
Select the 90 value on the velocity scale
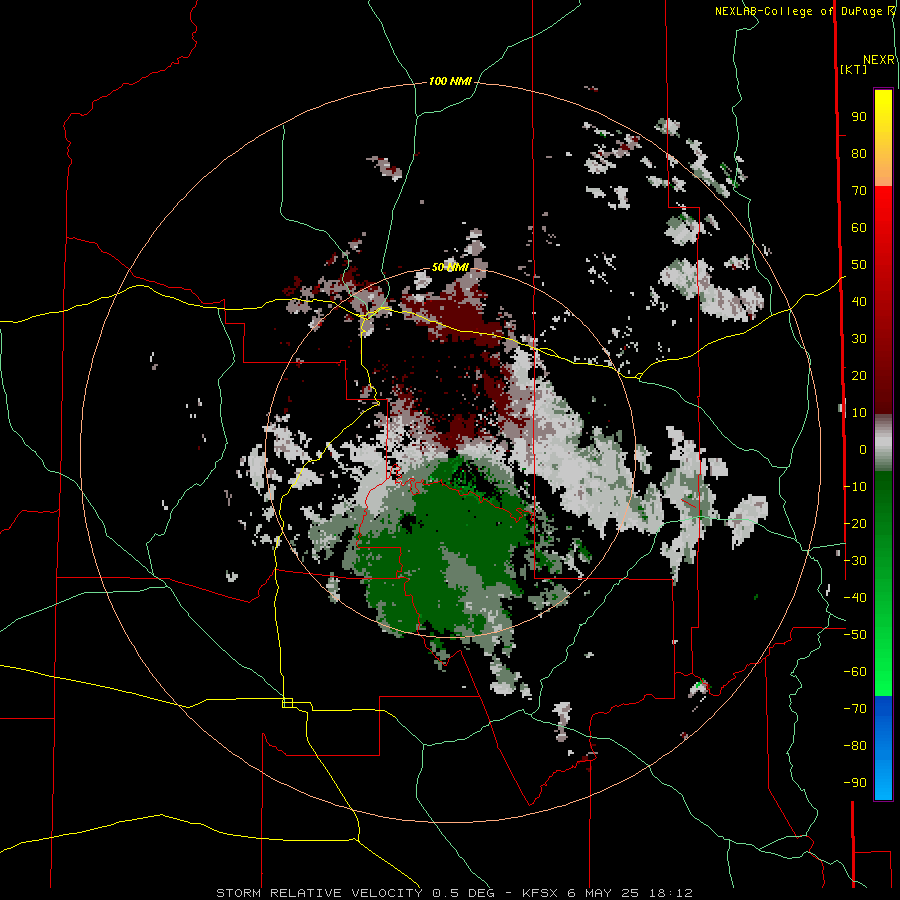(859, 117)
